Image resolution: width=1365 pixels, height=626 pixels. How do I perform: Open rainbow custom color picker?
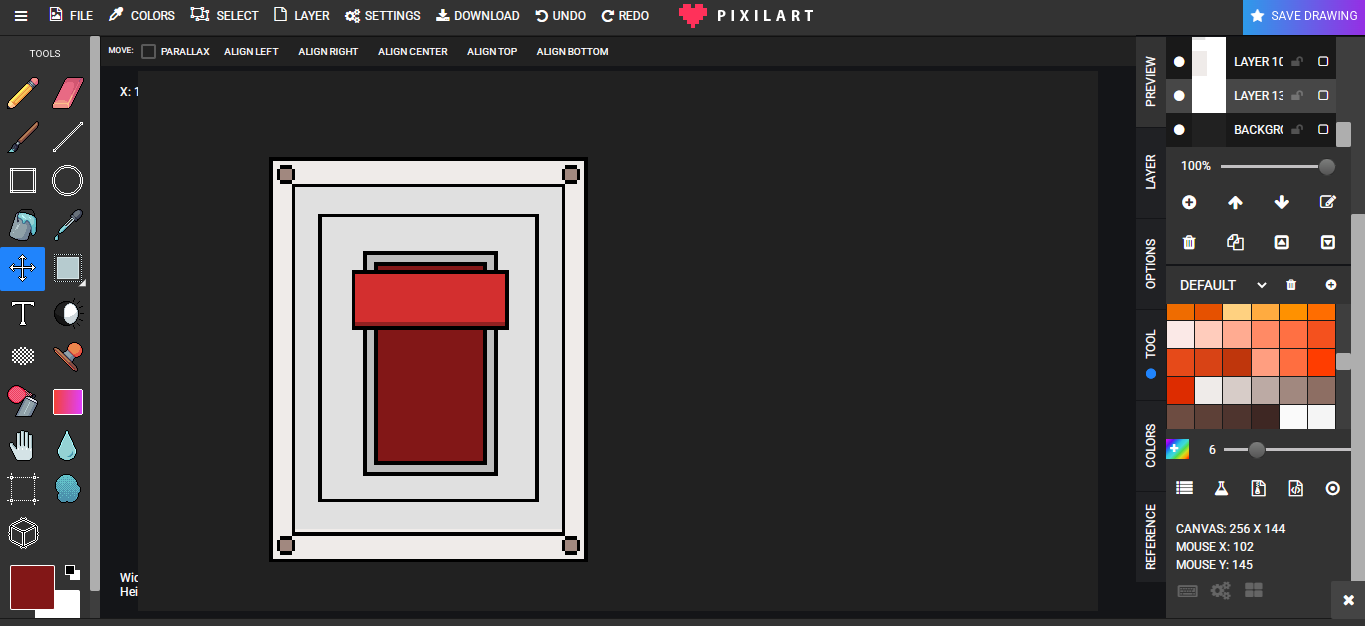pos(1178,450)
